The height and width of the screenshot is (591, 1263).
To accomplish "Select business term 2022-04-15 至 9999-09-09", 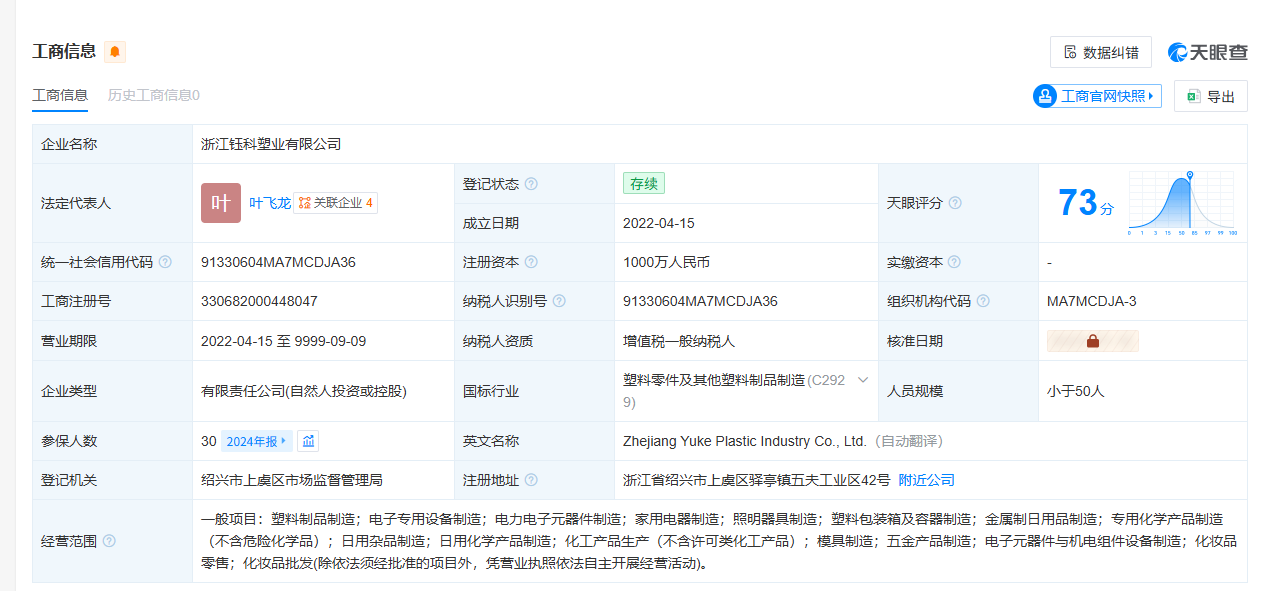I will pyautogui.click(x=283, y=341).
